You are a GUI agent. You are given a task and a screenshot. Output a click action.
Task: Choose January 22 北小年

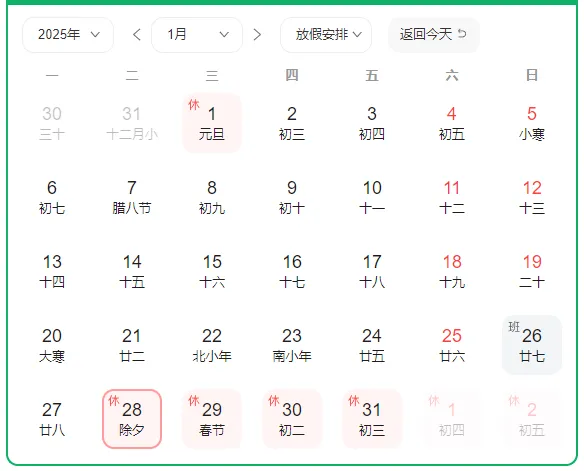click(212, 345)
